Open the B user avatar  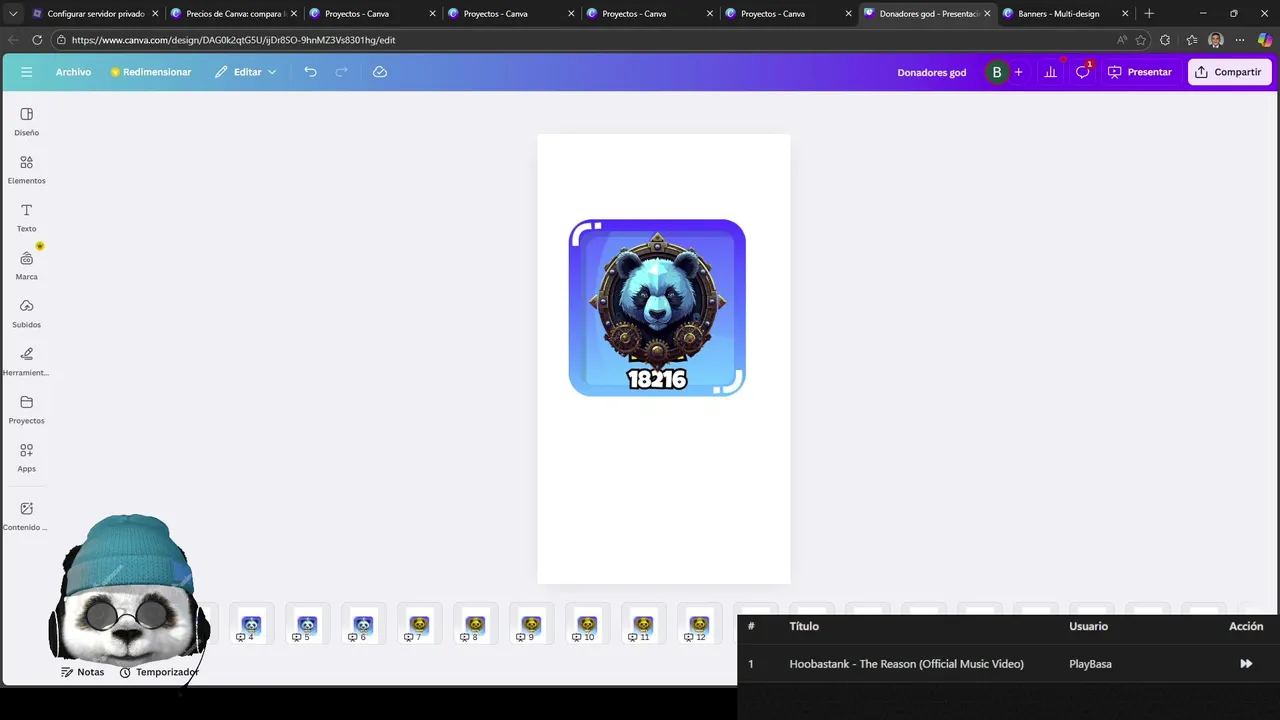[x=996, y=72]
